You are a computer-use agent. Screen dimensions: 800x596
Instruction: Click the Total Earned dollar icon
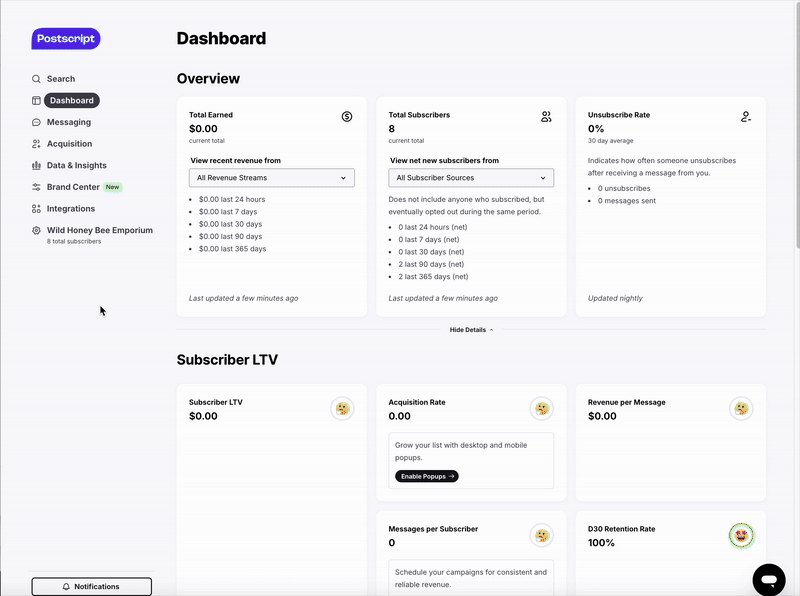click(347, 117)
